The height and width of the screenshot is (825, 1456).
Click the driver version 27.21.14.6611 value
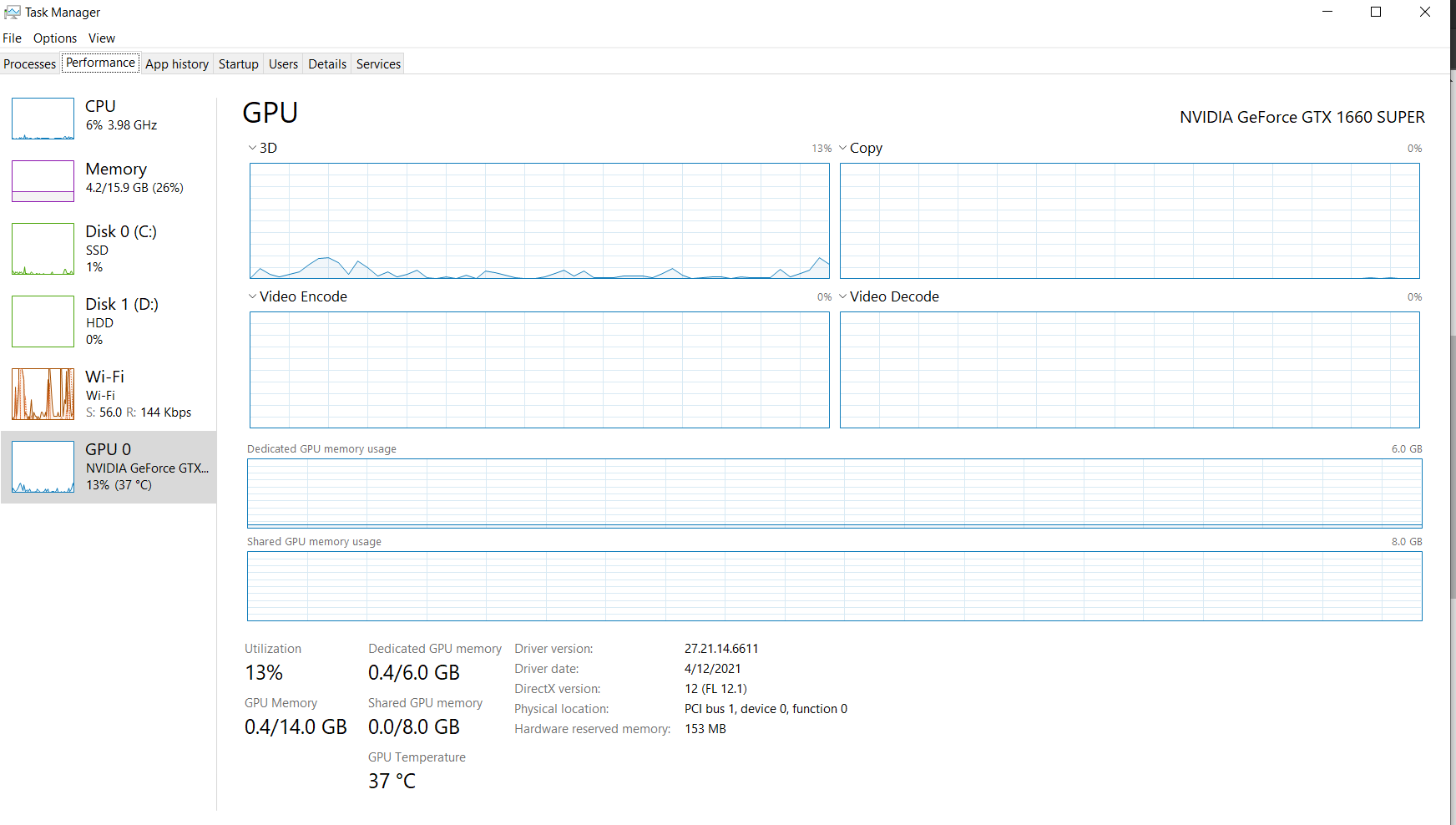pos(721,649)
